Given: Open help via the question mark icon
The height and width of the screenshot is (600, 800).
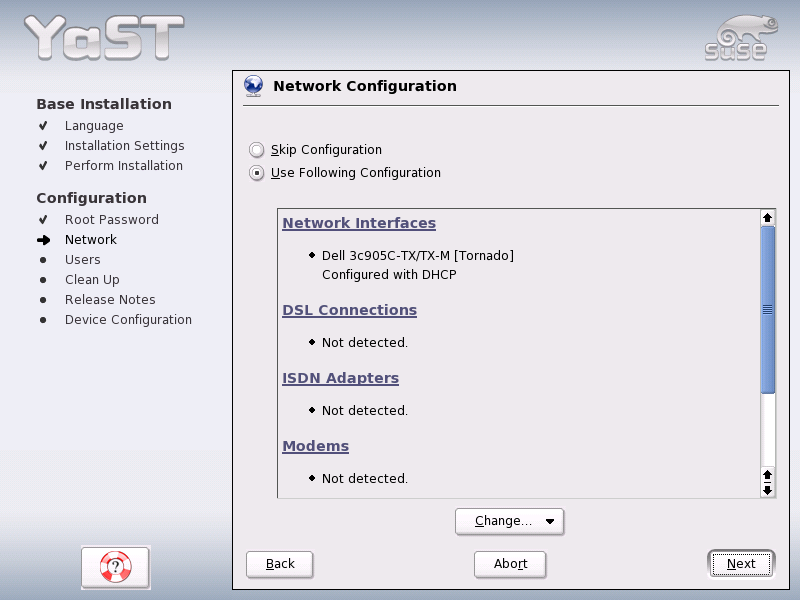Looking at the screenshot, I should [115, 567].
